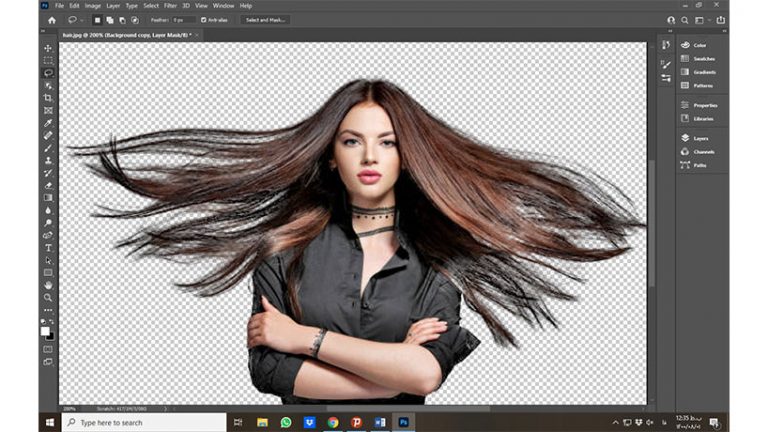The width and height of the screenshot is (768, 432).
Task: Enable Intersect with Selection mode
Action: pos(135,20)
